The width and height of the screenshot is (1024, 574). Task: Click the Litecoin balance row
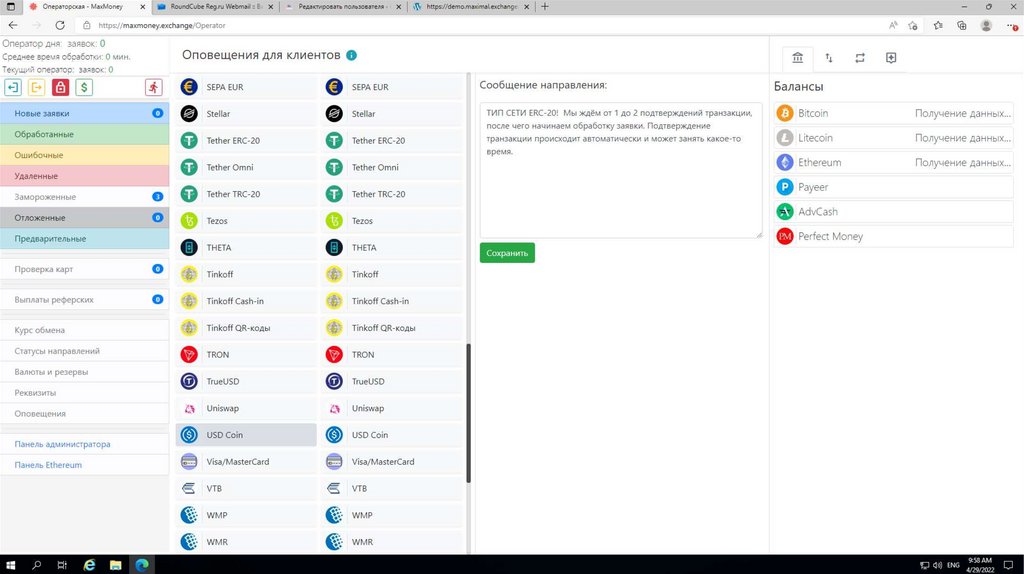(893, 138)
